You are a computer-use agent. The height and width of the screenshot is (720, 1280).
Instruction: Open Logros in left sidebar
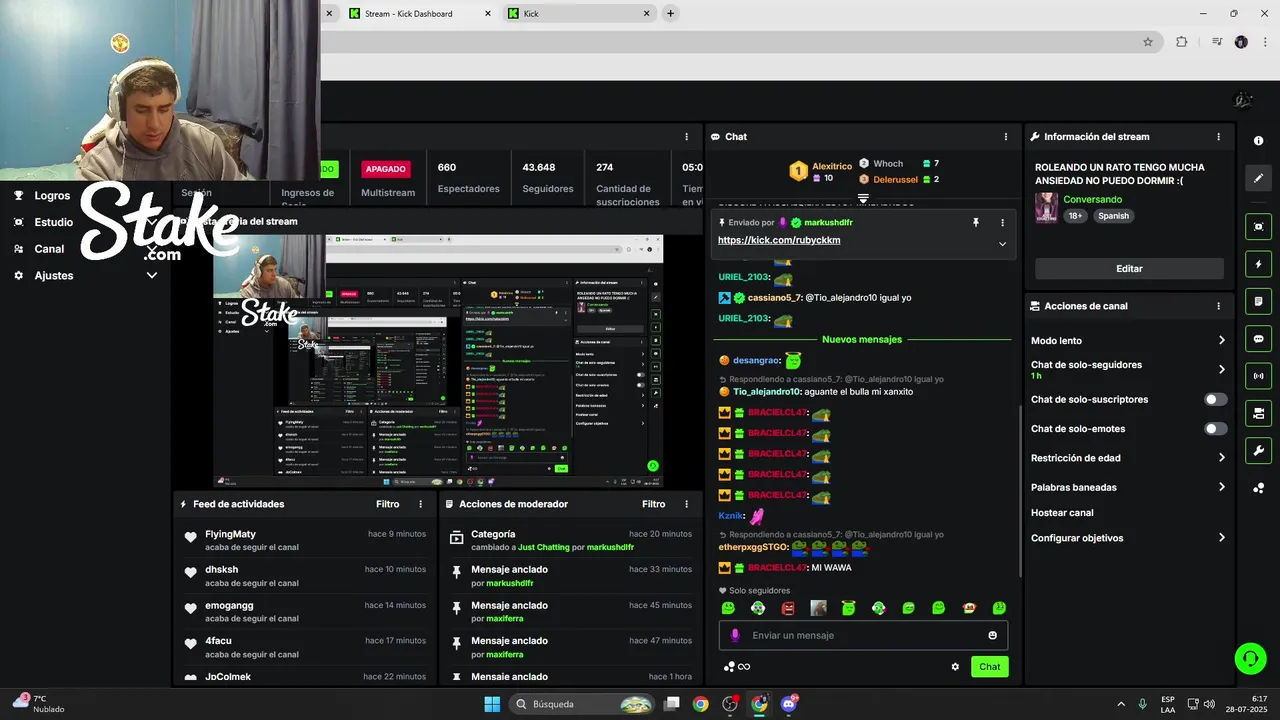click(x=52, y=196)
